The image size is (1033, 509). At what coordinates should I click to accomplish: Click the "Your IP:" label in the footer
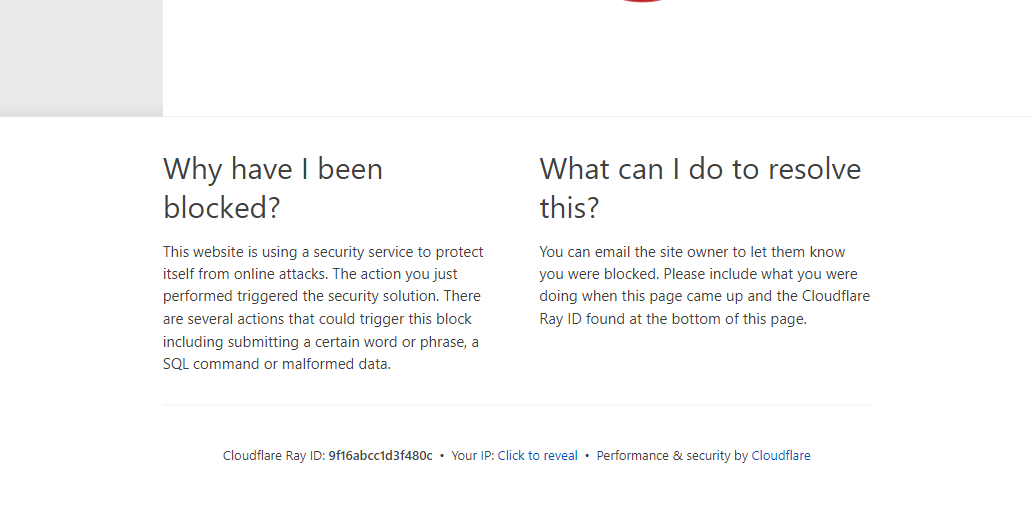(x=472, y=456)
